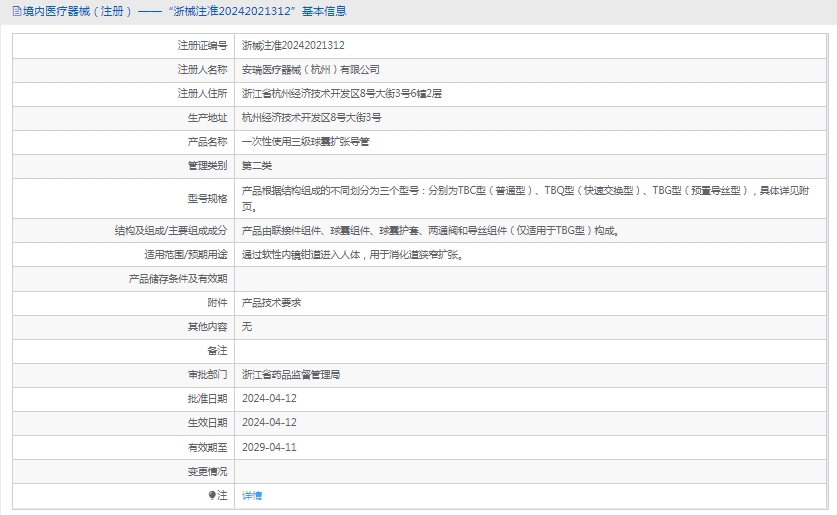The height and width of the screenshot is (515, 837).
Task: Click the 批准日期 date value
Action: pyautogui.click(x=269, y=399)
